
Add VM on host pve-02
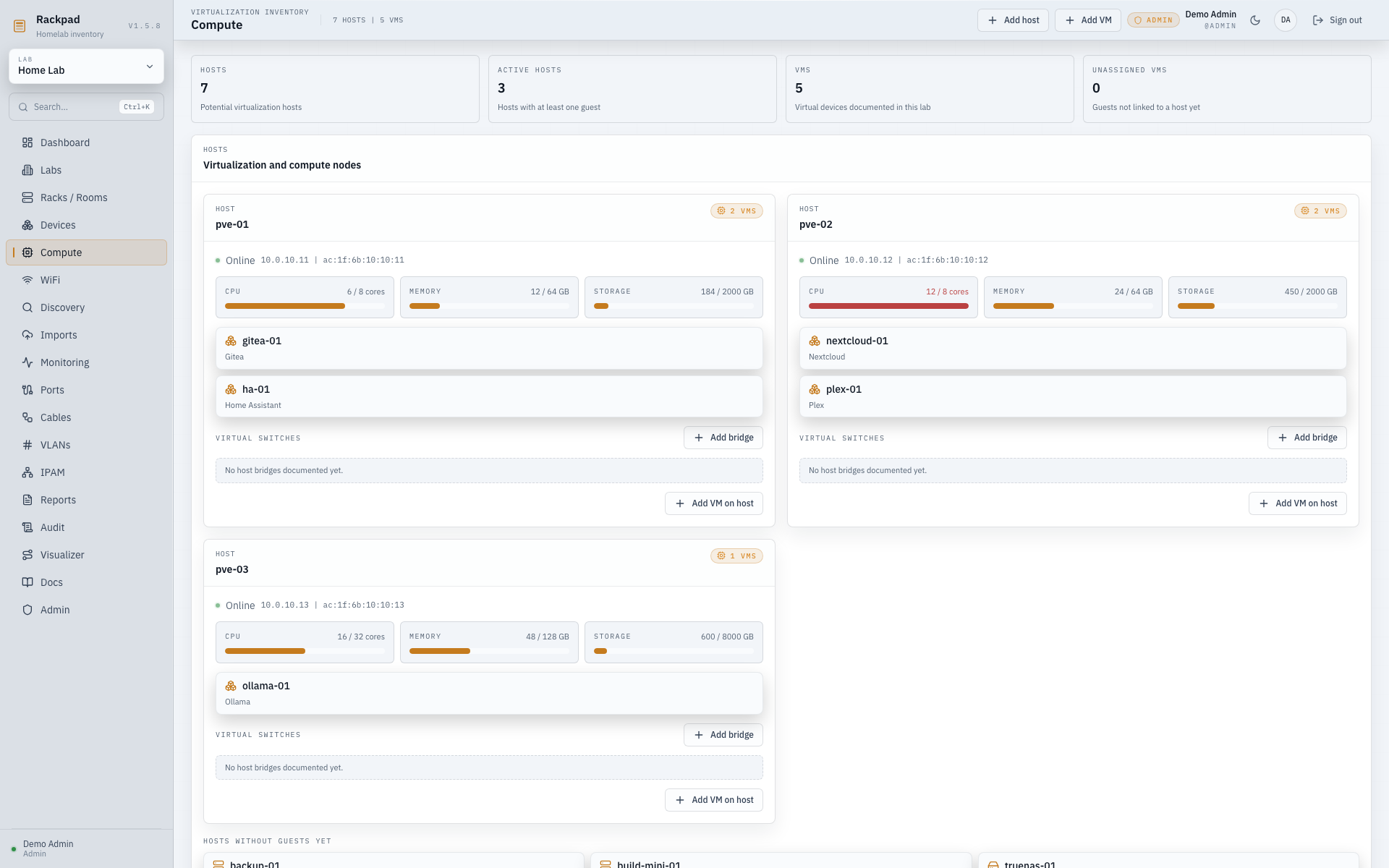pyautogui.click(x=1298, y=503)
